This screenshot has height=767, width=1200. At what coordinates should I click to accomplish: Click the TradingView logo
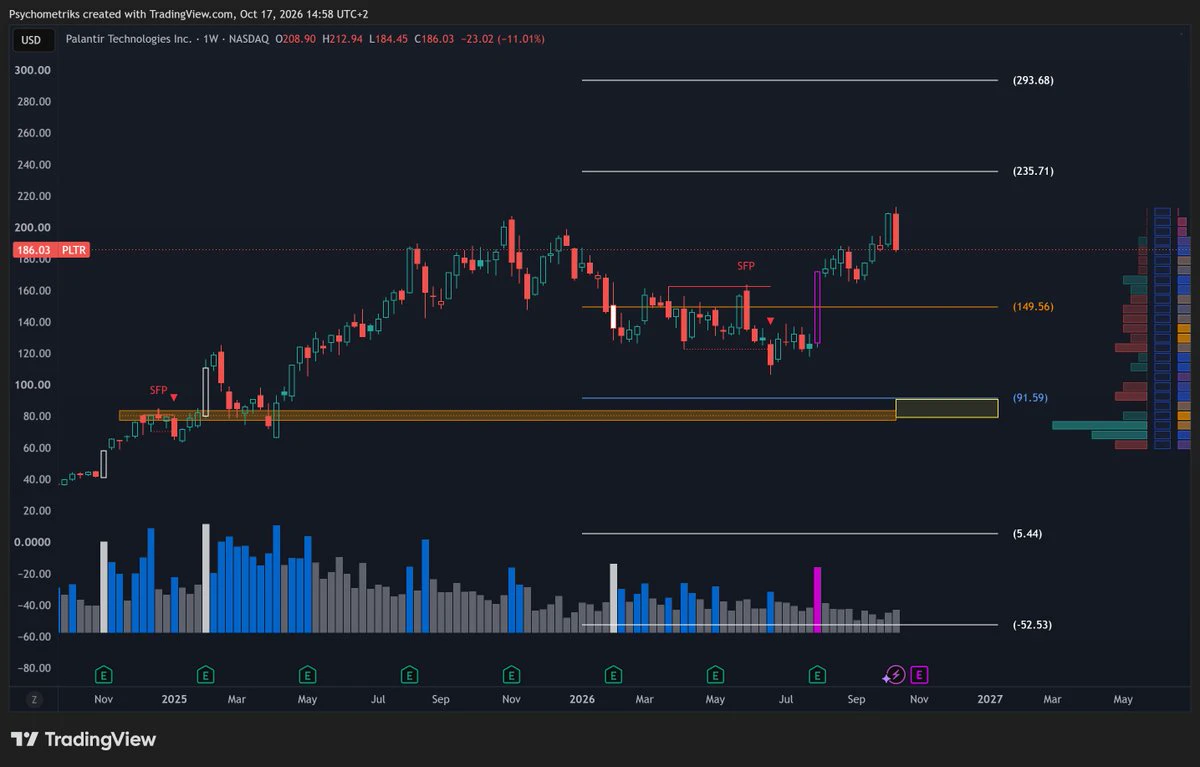tap(84, 740)
